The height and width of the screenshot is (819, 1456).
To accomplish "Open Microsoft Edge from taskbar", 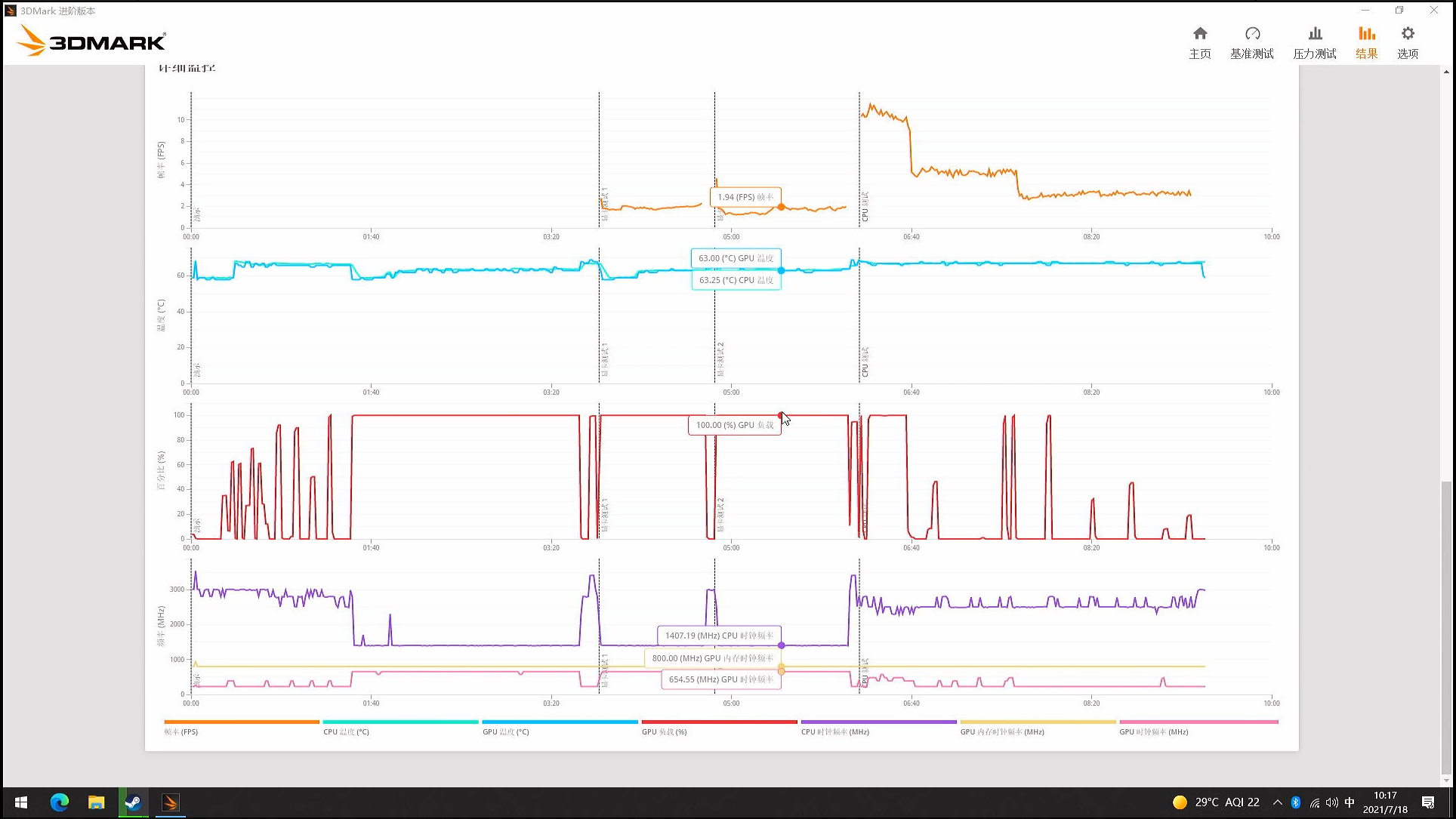I will tap(59, 802).
